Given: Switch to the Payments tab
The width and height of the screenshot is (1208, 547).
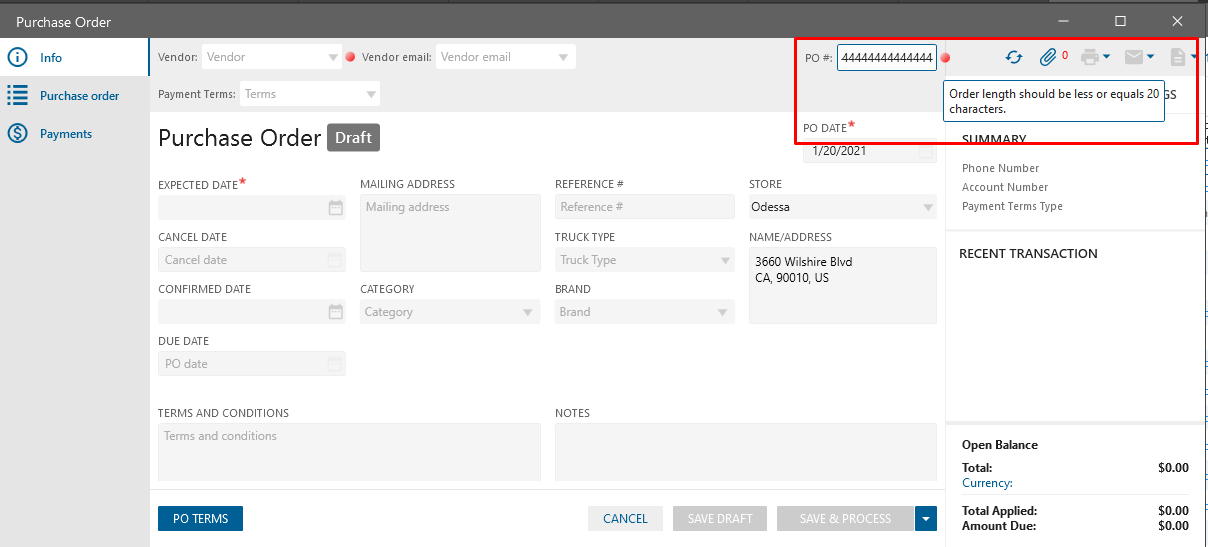Looking at the screenshot, I should coord(66,134).
